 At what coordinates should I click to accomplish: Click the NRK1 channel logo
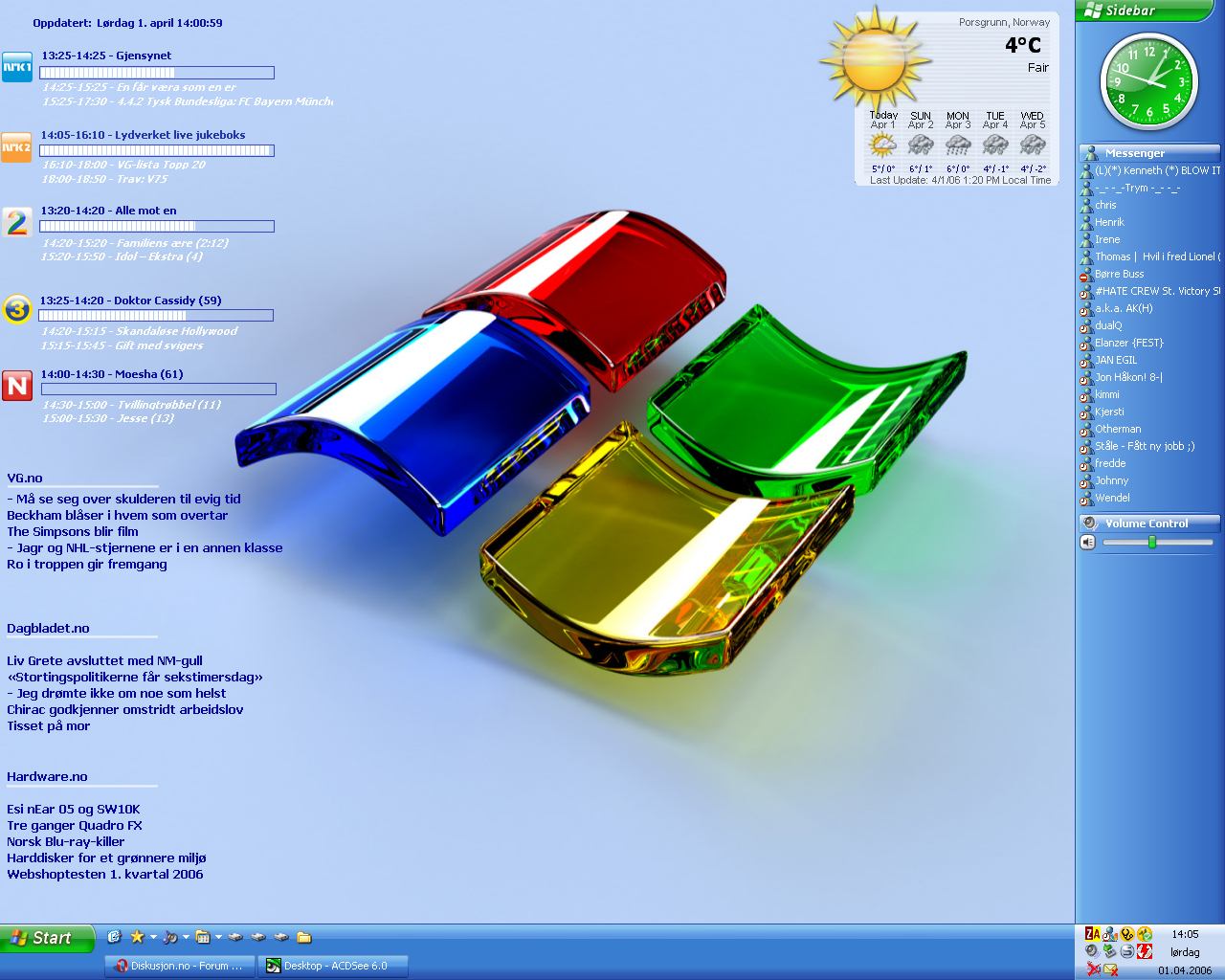[x=17, y=67]
